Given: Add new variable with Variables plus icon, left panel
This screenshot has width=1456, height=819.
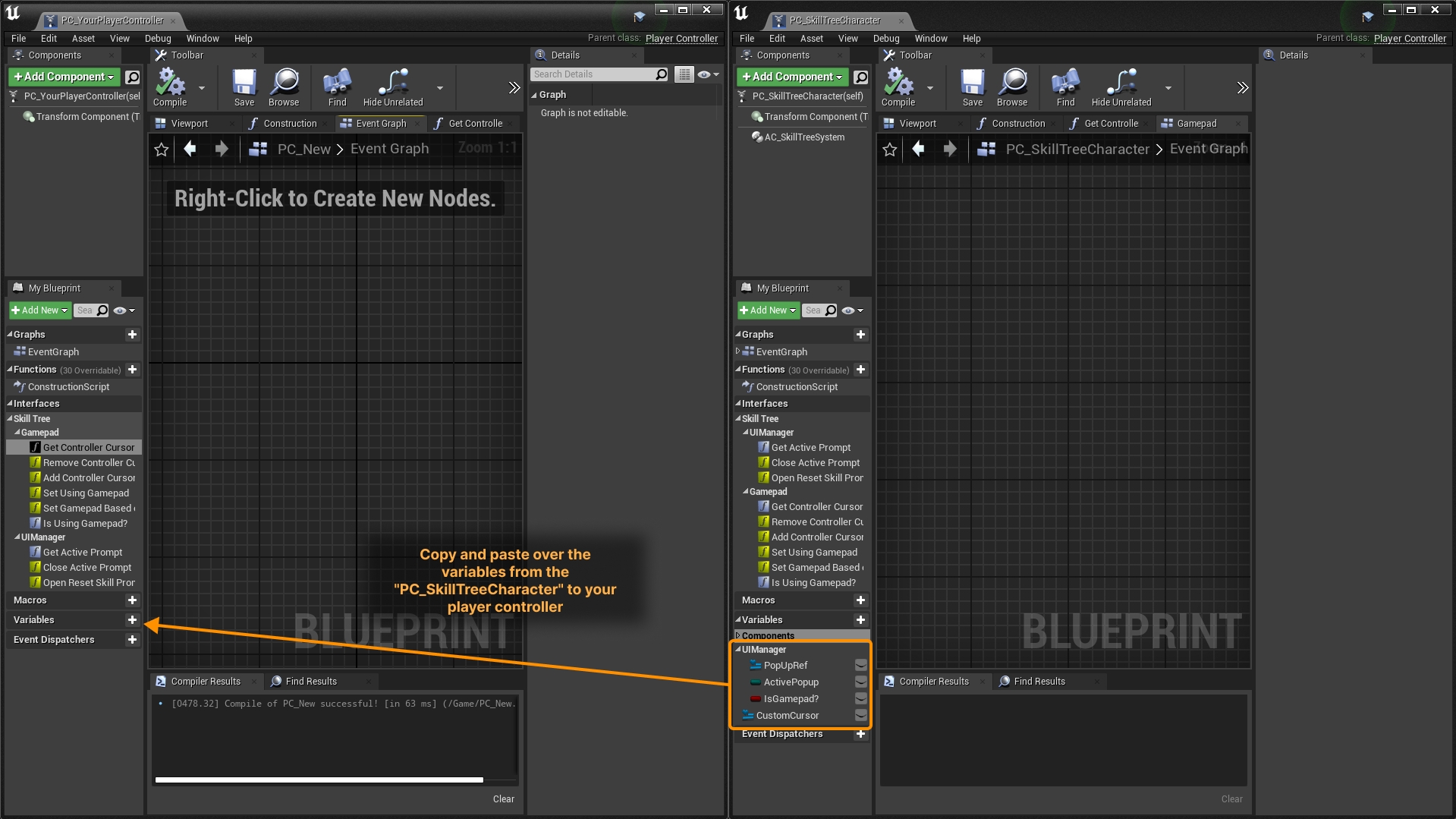Looking at the screenshot, I should (x=132, y=620).
